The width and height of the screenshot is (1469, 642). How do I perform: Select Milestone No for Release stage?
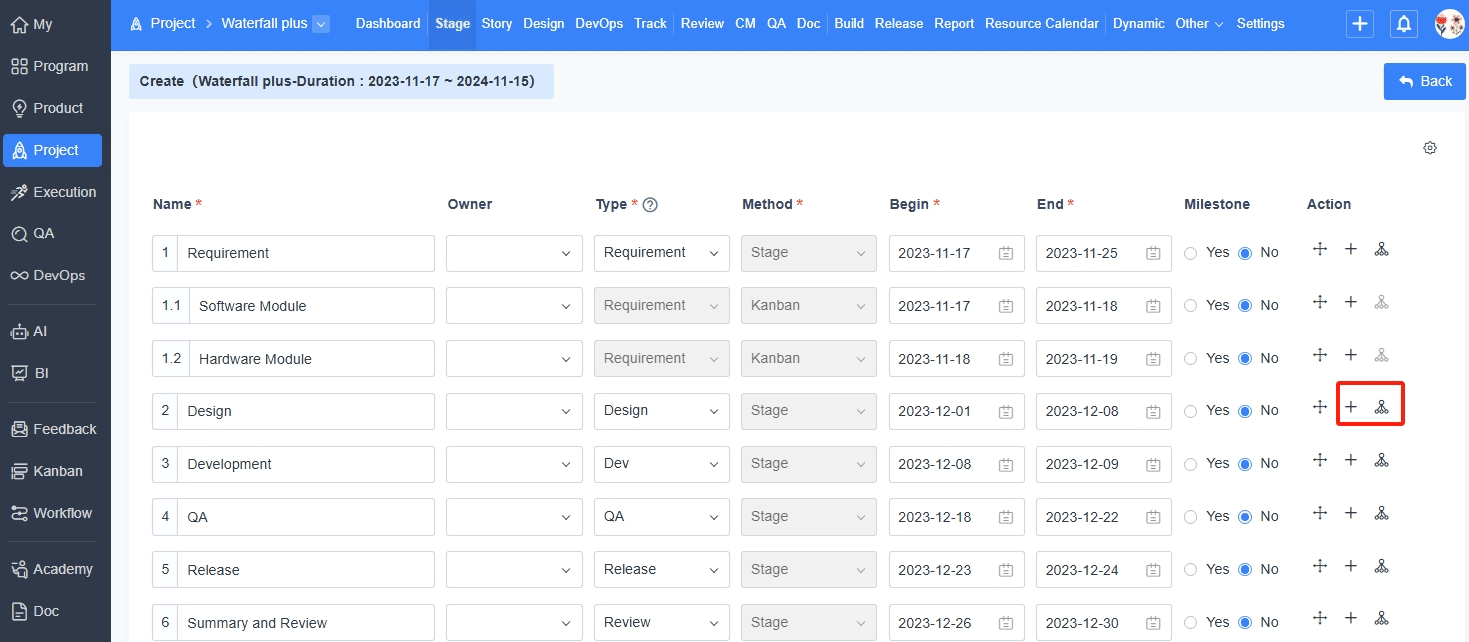(1245, 570)
